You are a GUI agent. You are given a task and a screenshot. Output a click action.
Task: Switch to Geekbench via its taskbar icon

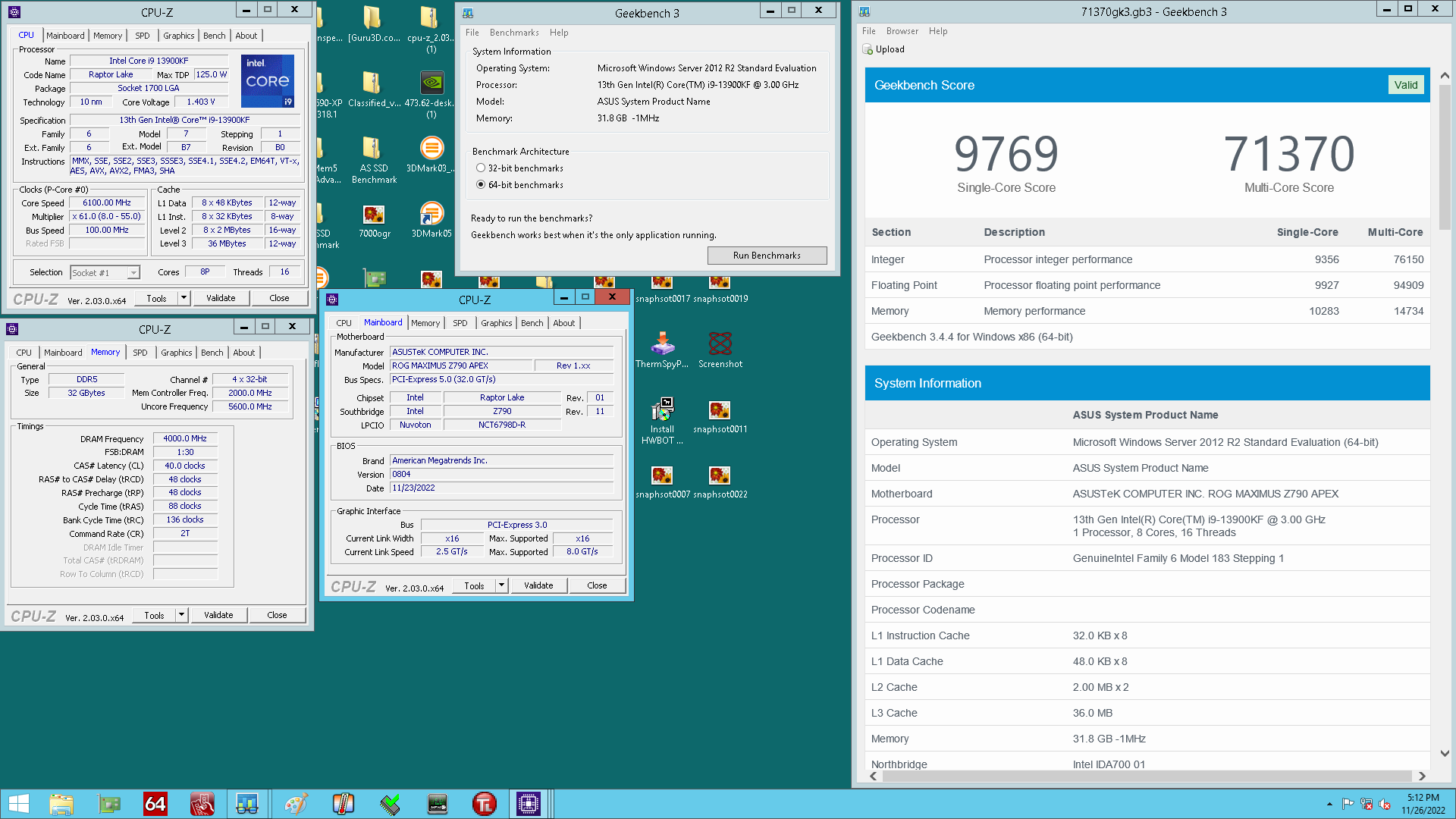[x=247, y=804]
